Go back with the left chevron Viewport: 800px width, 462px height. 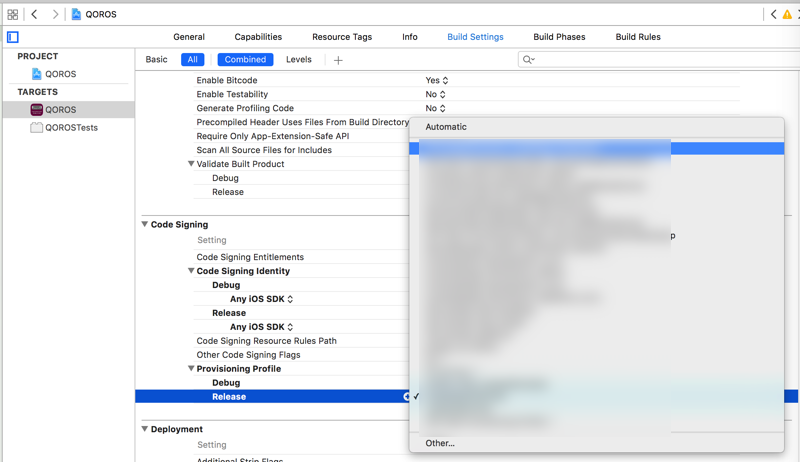[x=35, y=14]
